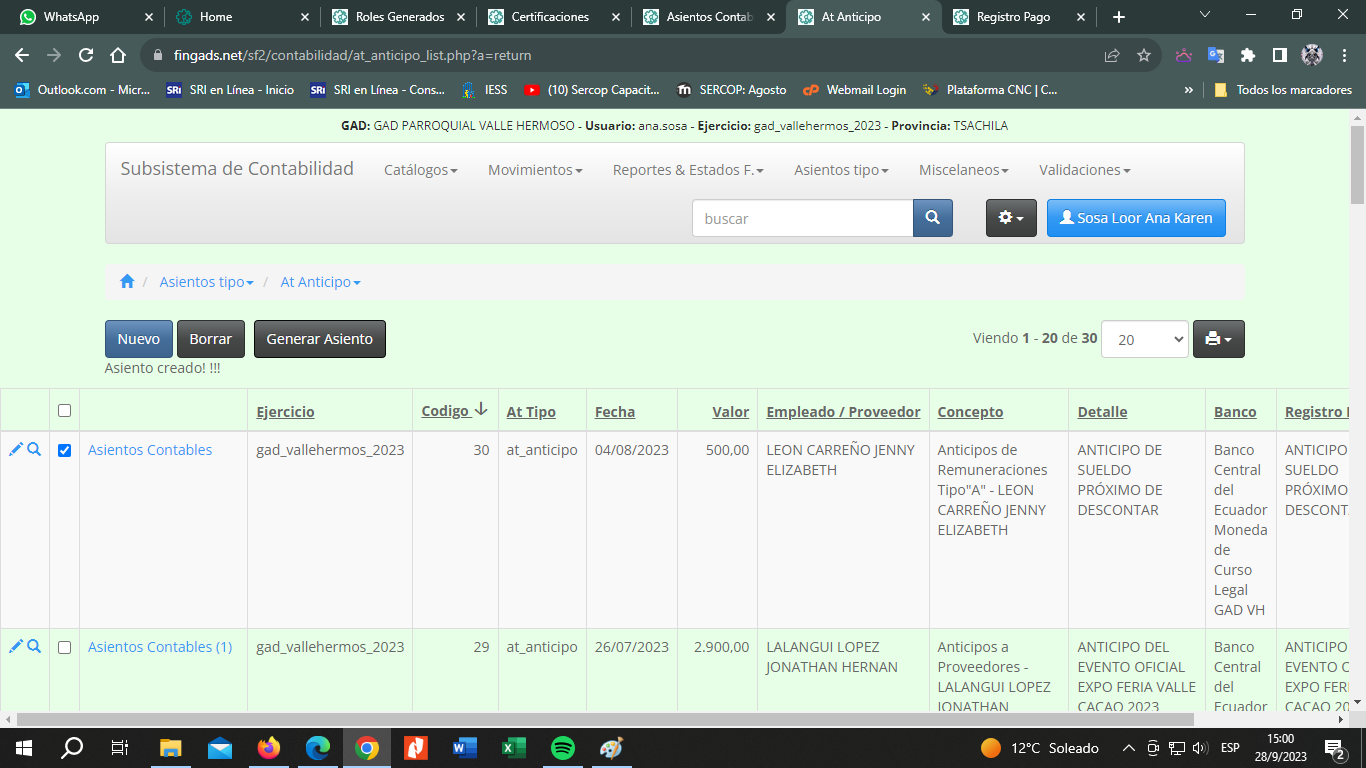This screenshot has height=768, width=1366.
Task: Edit record 30 with pencil icon
Action: tap(15, 450)
